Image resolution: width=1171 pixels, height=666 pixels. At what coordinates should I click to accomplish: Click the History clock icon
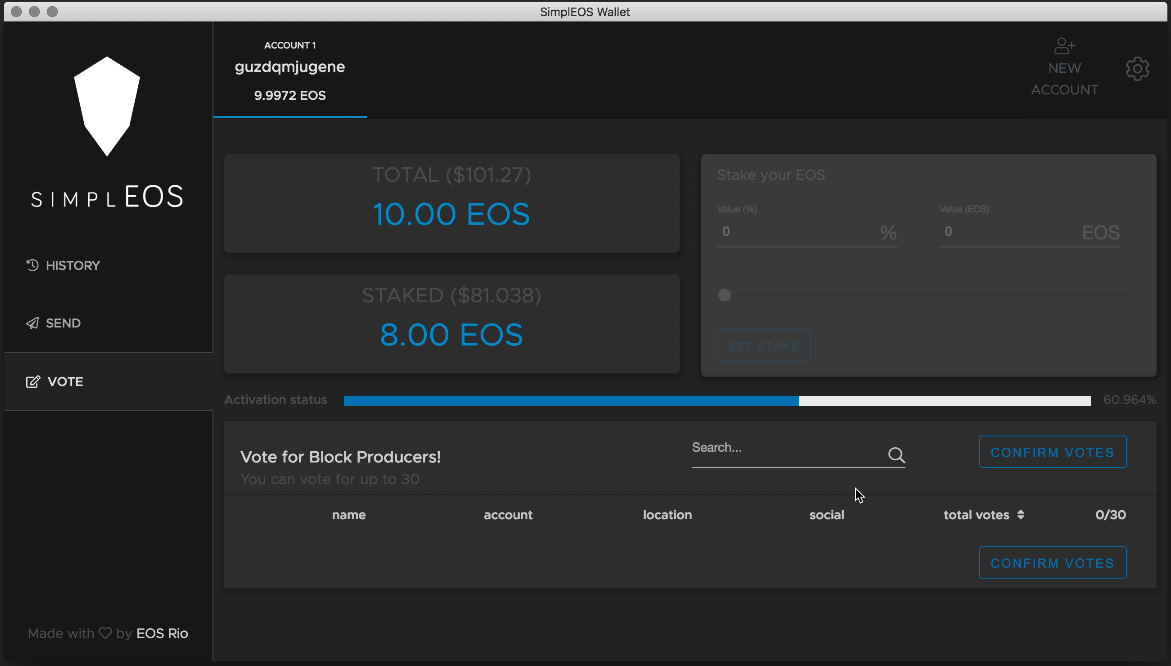pos(32,265)
